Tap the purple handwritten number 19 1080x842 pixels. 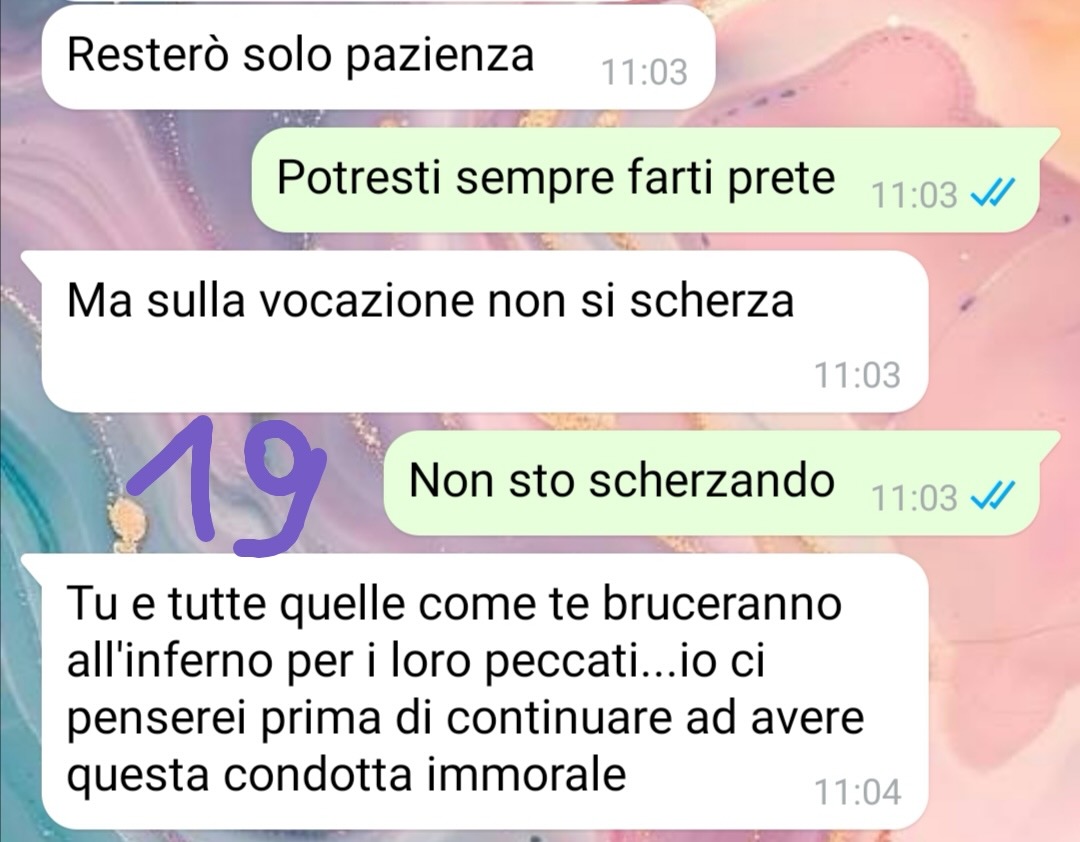(227, 486)
